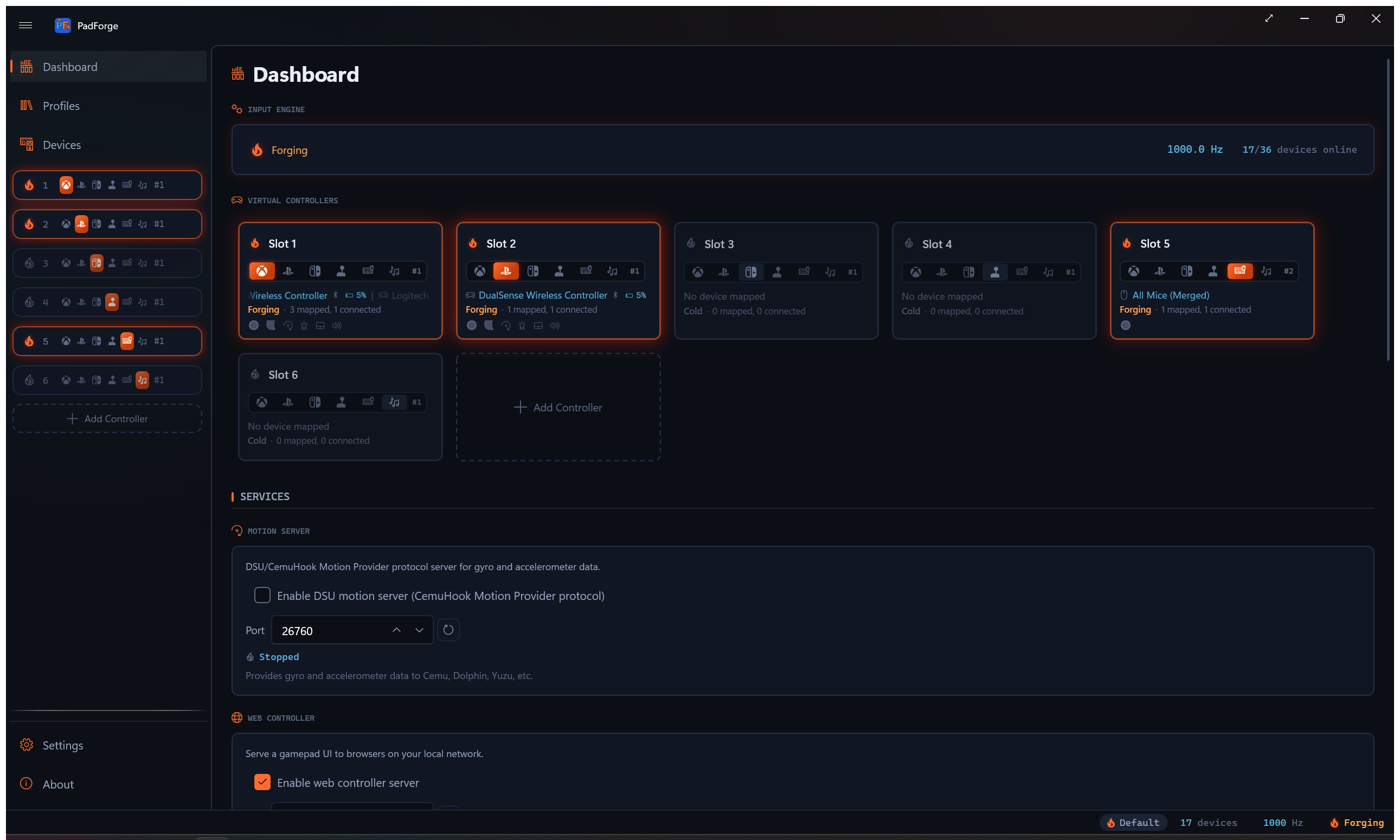Image resolution: width=1400 pixels, height=840 pixels.
Task: Open DualSense Wireless Controller link in Slot 2
Action: pyautogui.click(x=543, y=295)
